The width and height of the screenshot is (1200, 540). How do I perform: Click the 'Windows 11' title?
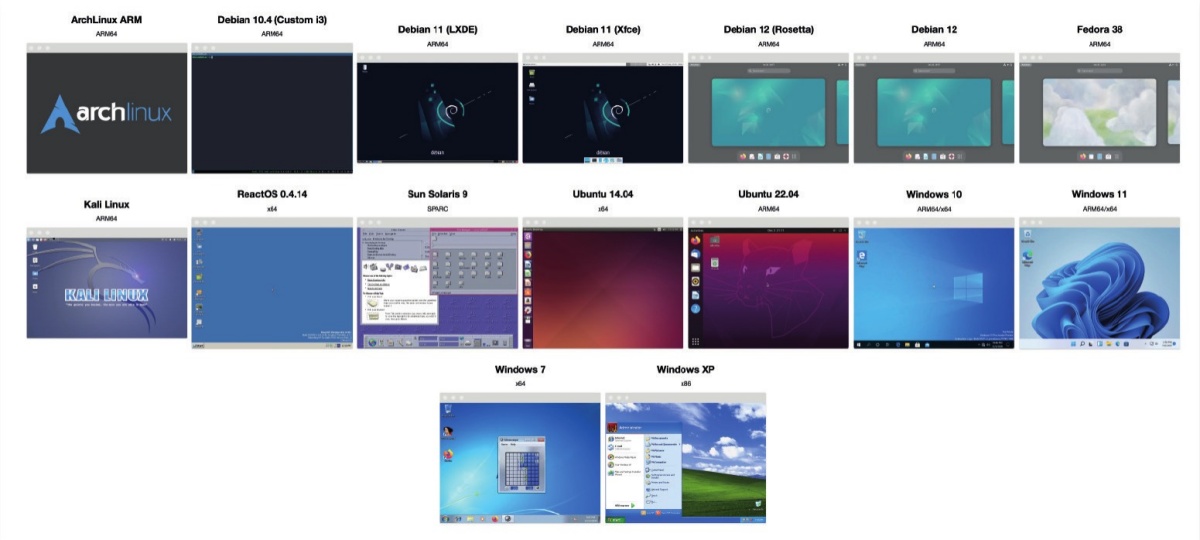1100,194
